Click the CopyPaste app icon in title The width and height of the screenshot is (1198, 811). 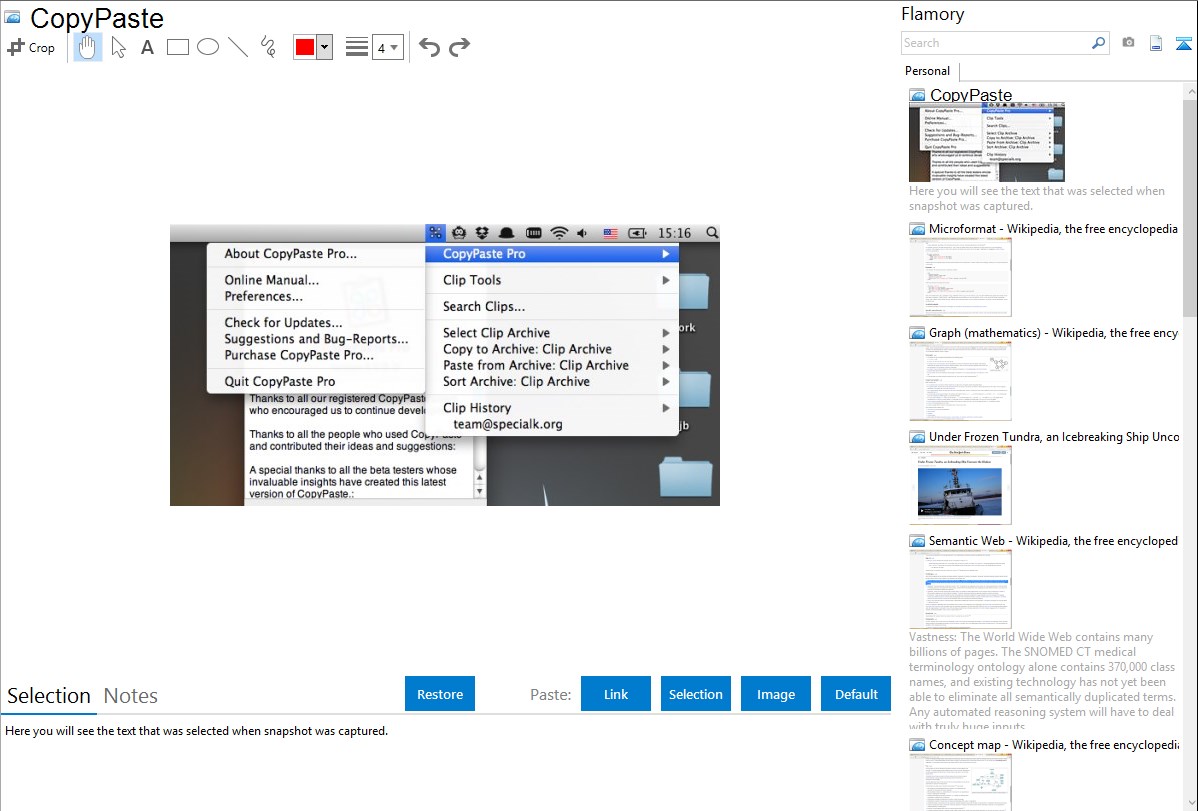point(12,17)
